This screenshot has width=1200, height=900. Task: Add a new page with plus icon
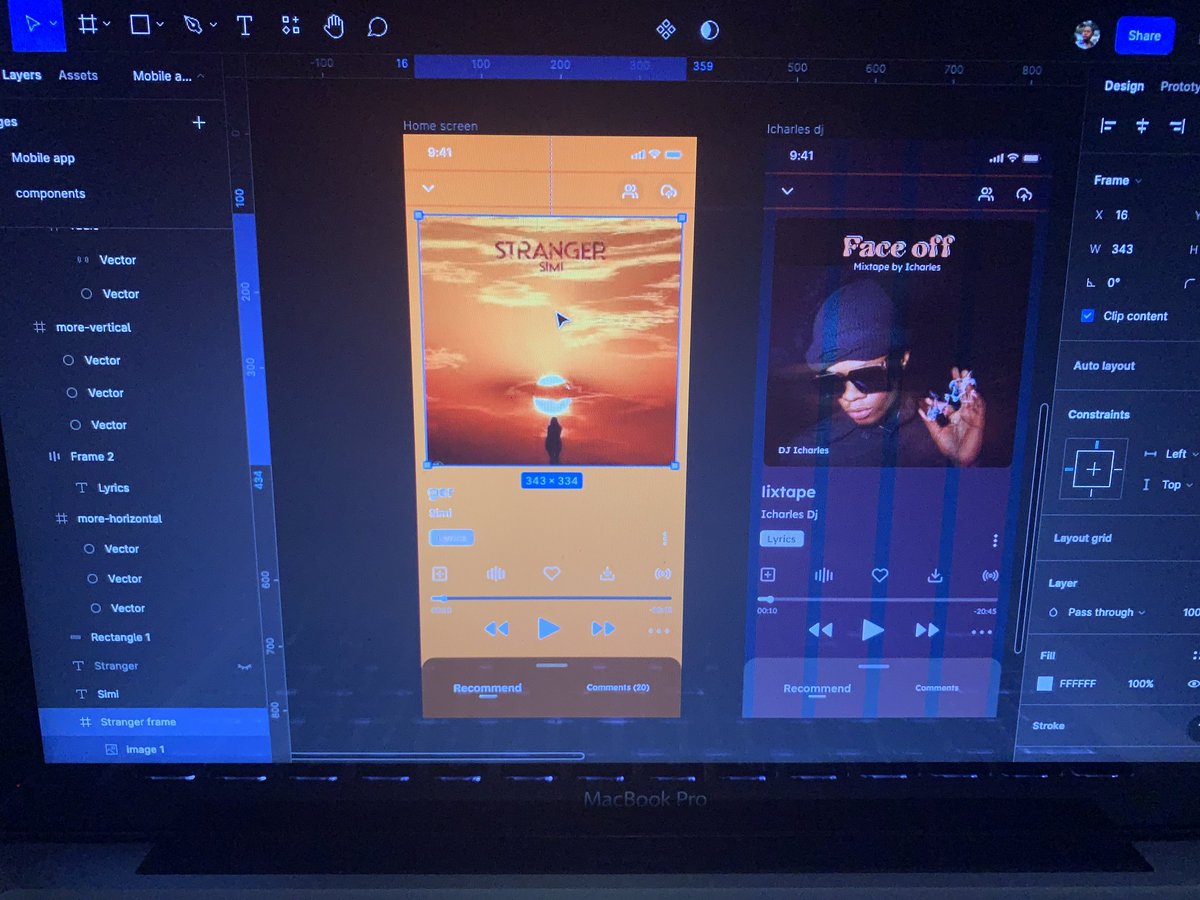pyautogui.click(x=199, y=122)
